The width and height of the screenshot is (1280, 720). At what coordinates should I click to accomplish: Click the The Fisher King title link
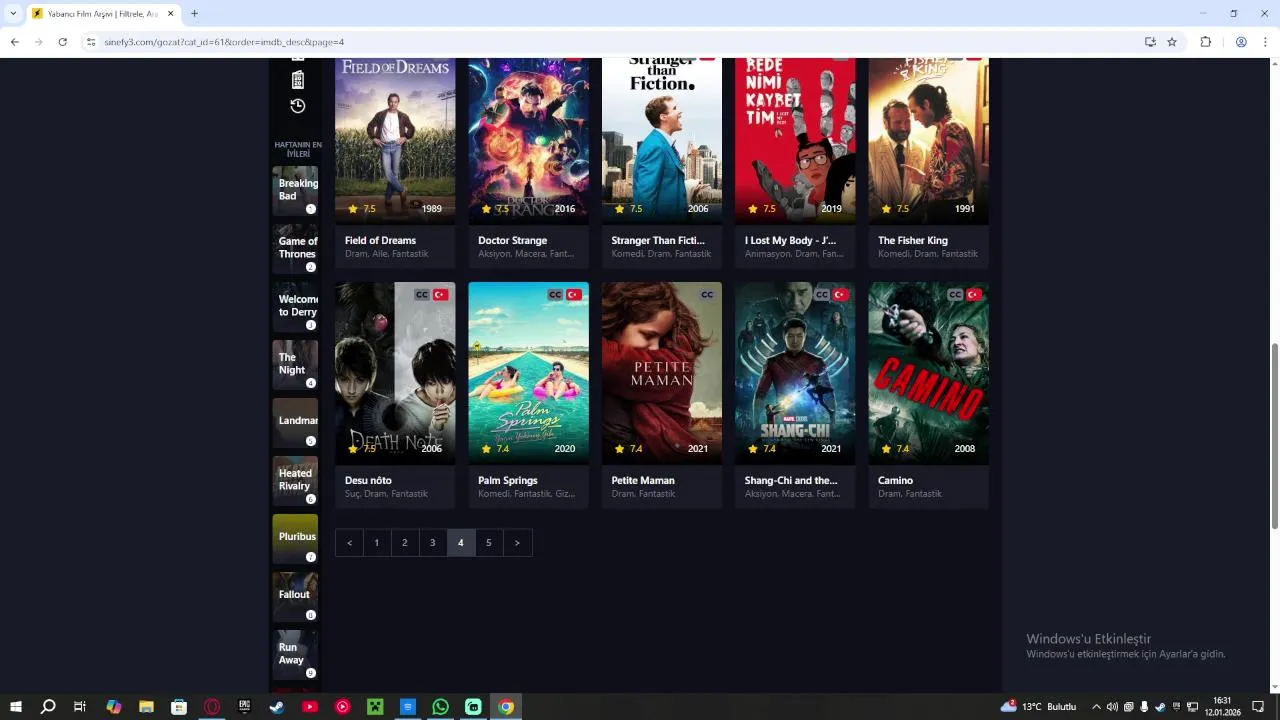pos(912,240)
